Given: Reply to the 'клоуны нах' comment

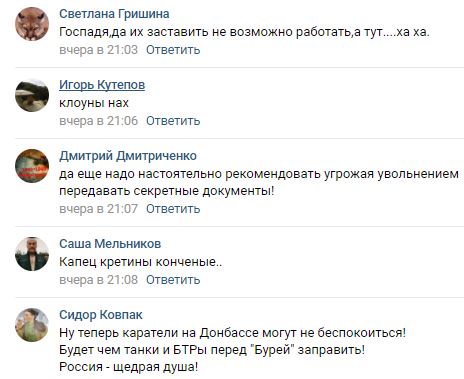Looking at the screenshot, I should [173, 121].
